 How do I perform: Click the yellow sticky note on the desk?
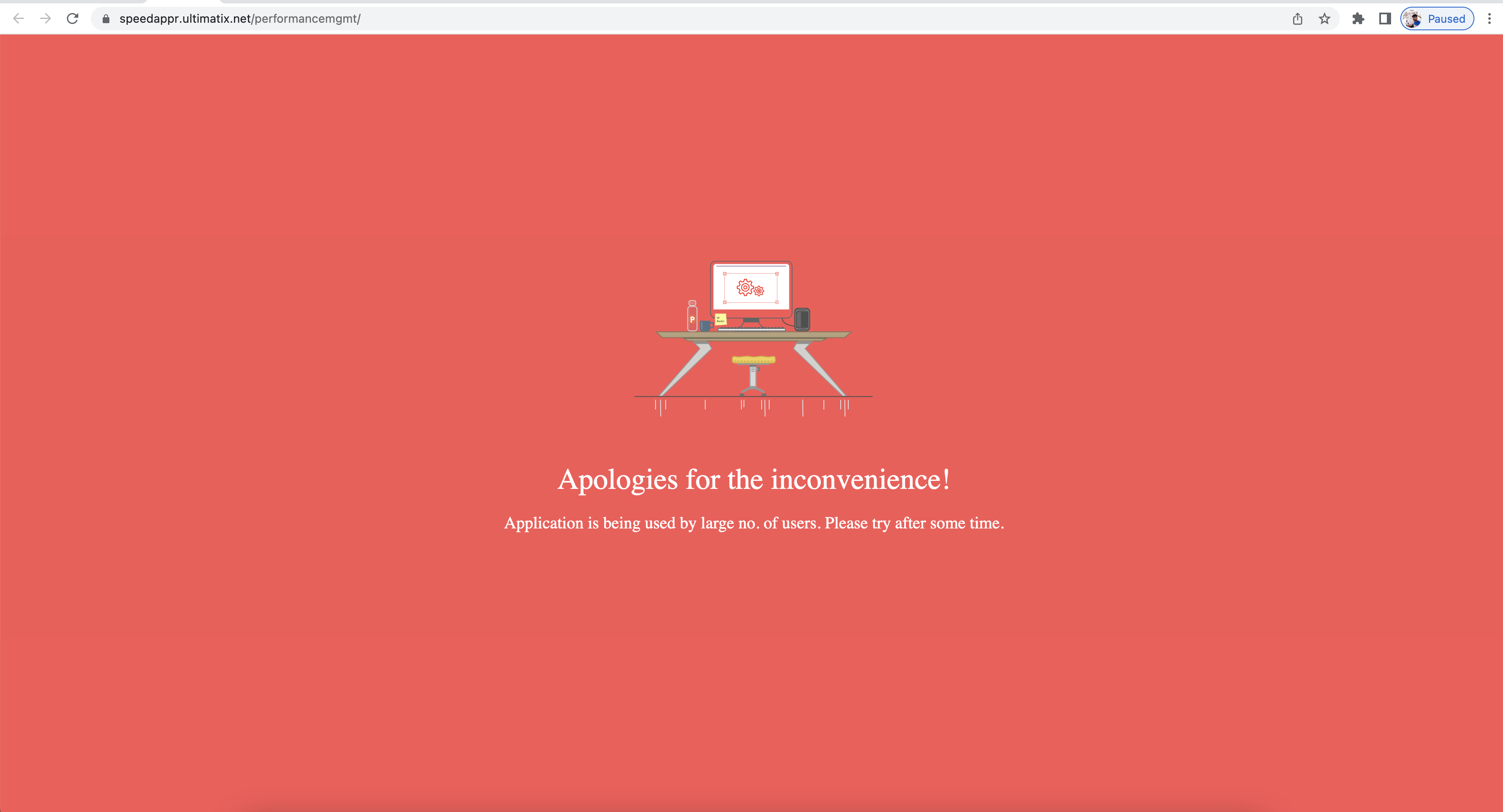[721, 319]
